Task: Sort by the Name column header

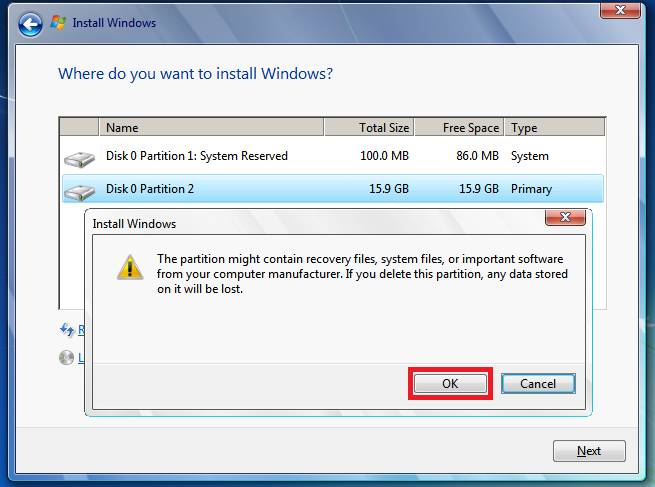Action: (x=211, y=127)
